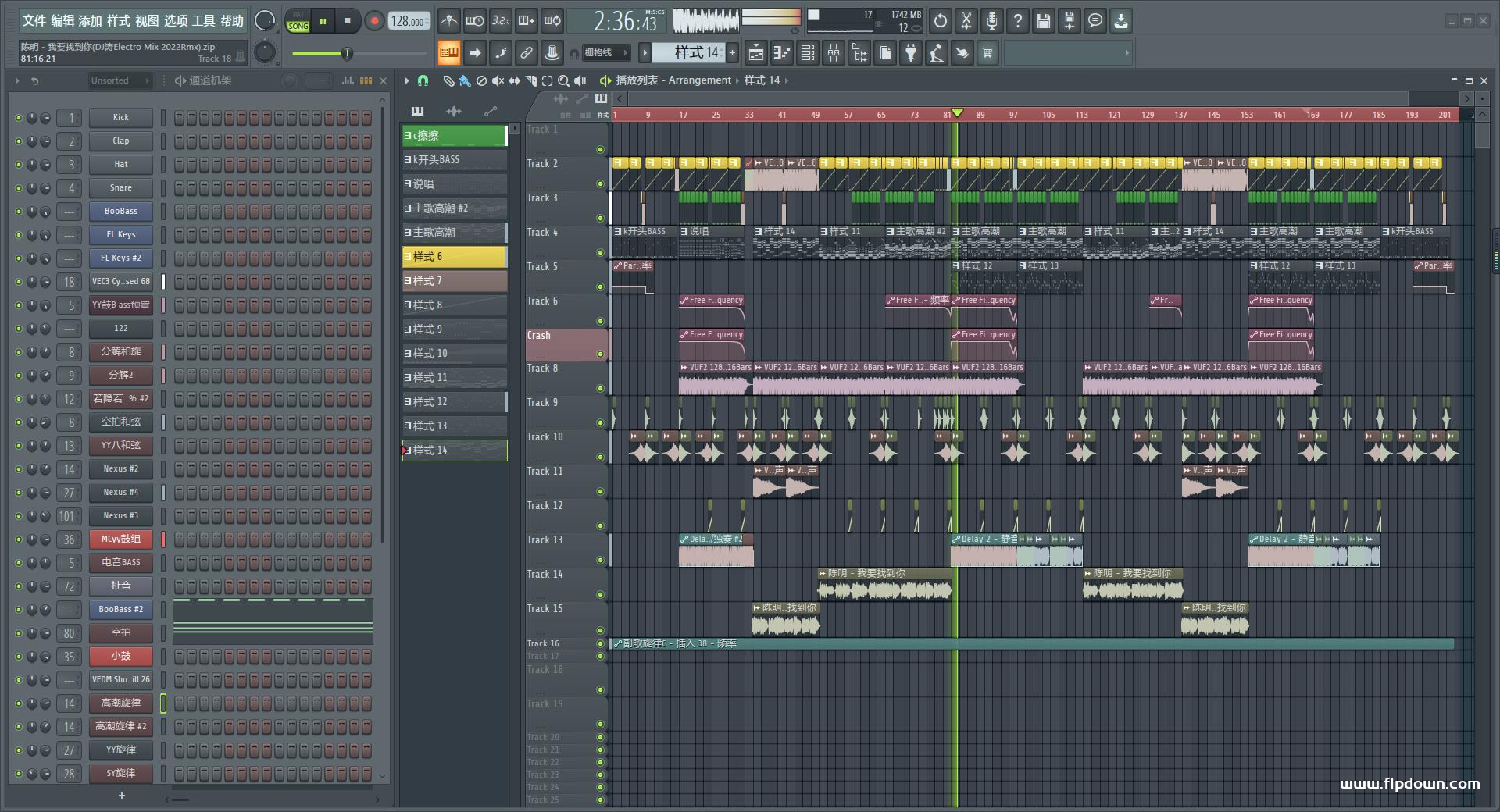Open the 编辑 menu
Image resolution: width=1500 pixels, height=812 pixels.
pyautogui.click(x=62, y=21)
